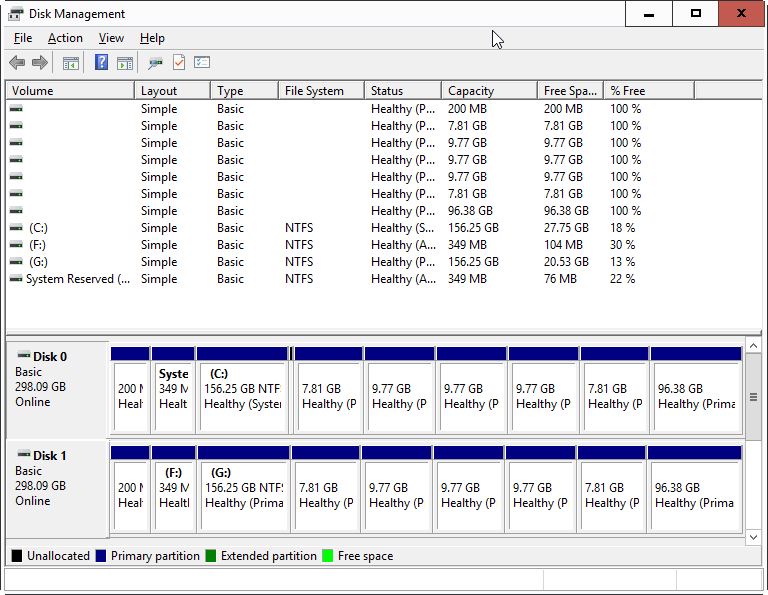Click the Disk Management title bar icon

(x=15, y=14)
